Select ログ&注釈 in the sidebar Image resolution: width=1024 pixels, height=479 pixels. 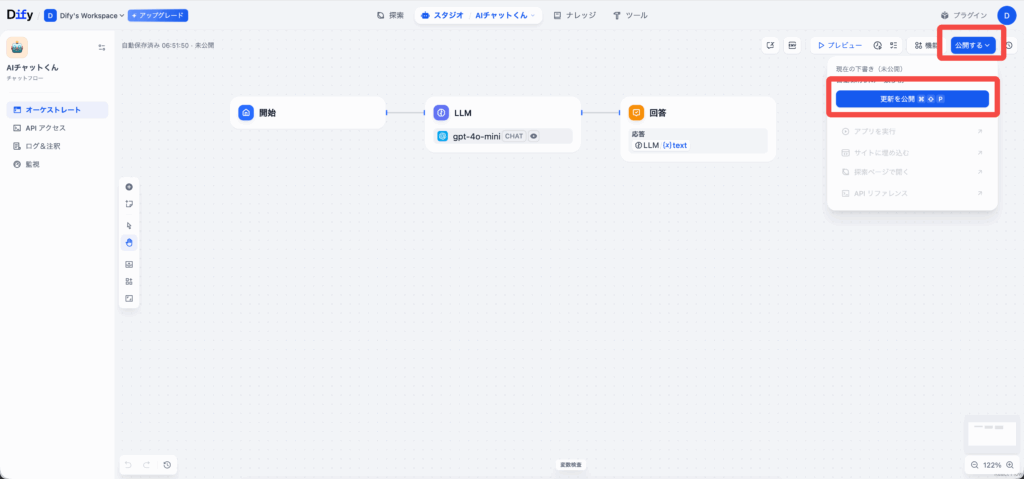(42, 146)
